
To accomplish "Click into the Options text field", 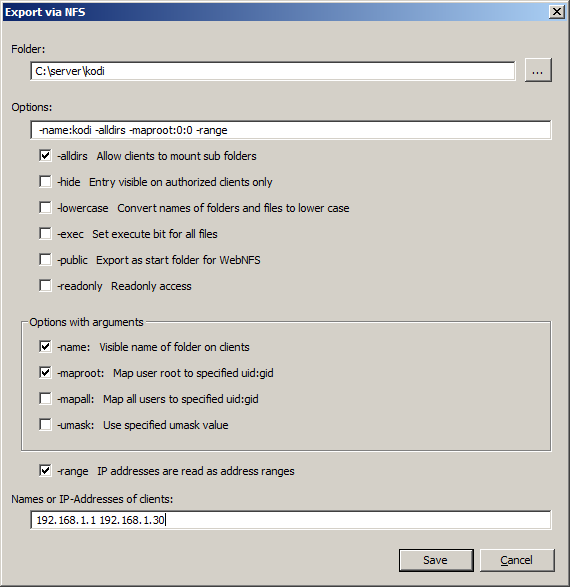I will tap(290, 130).
